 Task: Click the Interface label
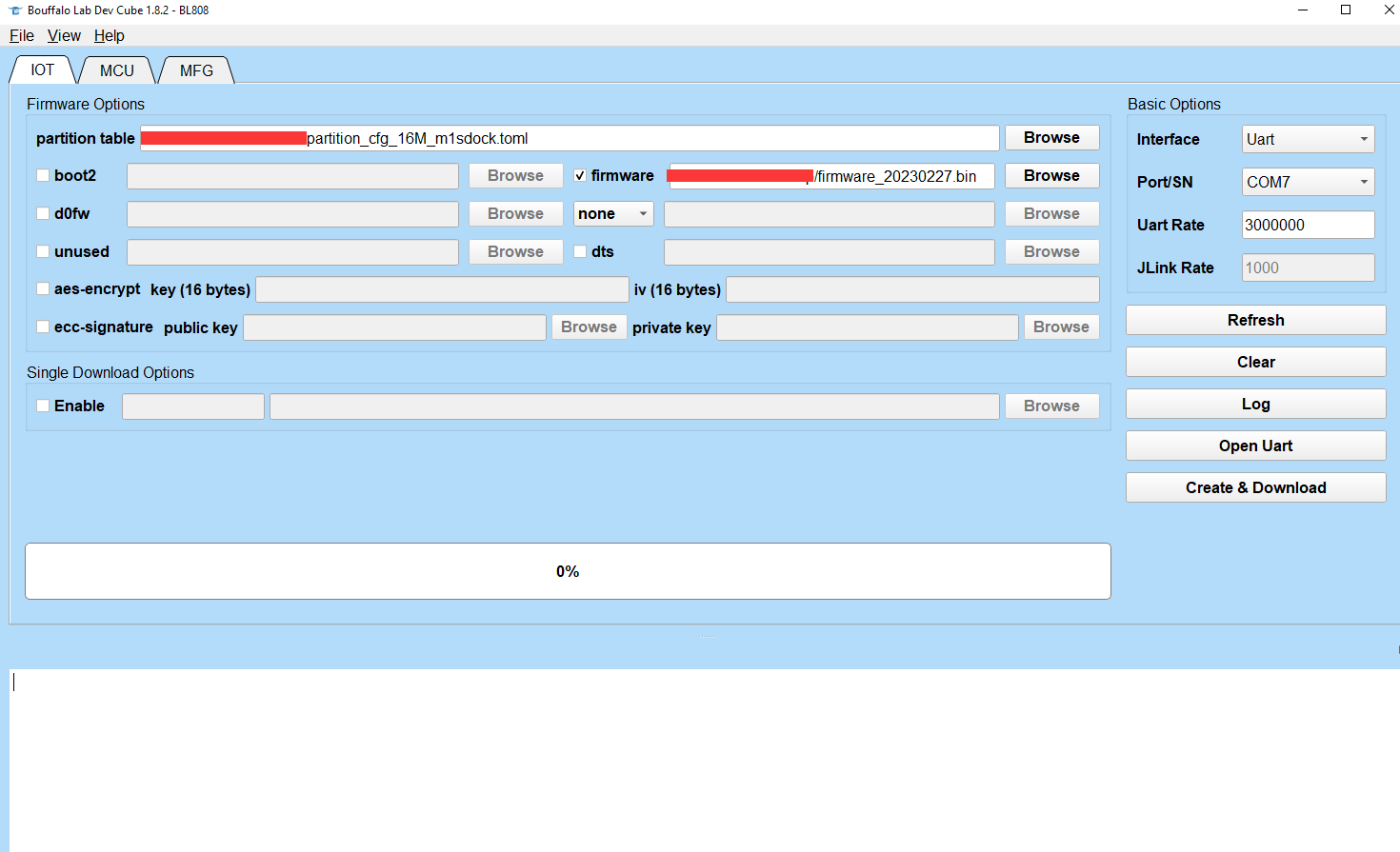(1168, 139)
